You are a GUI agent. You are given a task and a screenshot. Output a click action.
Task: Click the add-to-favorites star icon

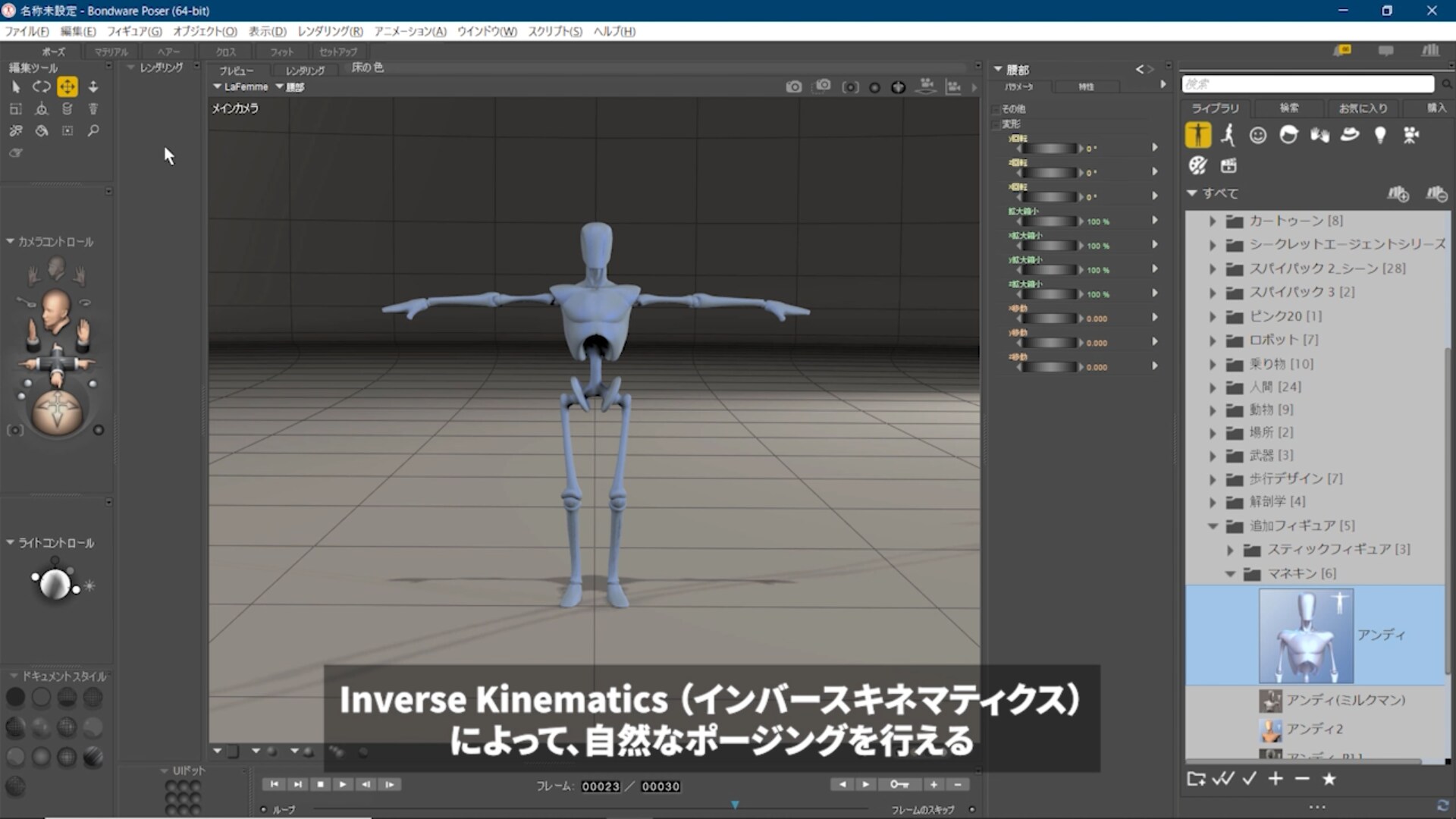click(1329, 779)
